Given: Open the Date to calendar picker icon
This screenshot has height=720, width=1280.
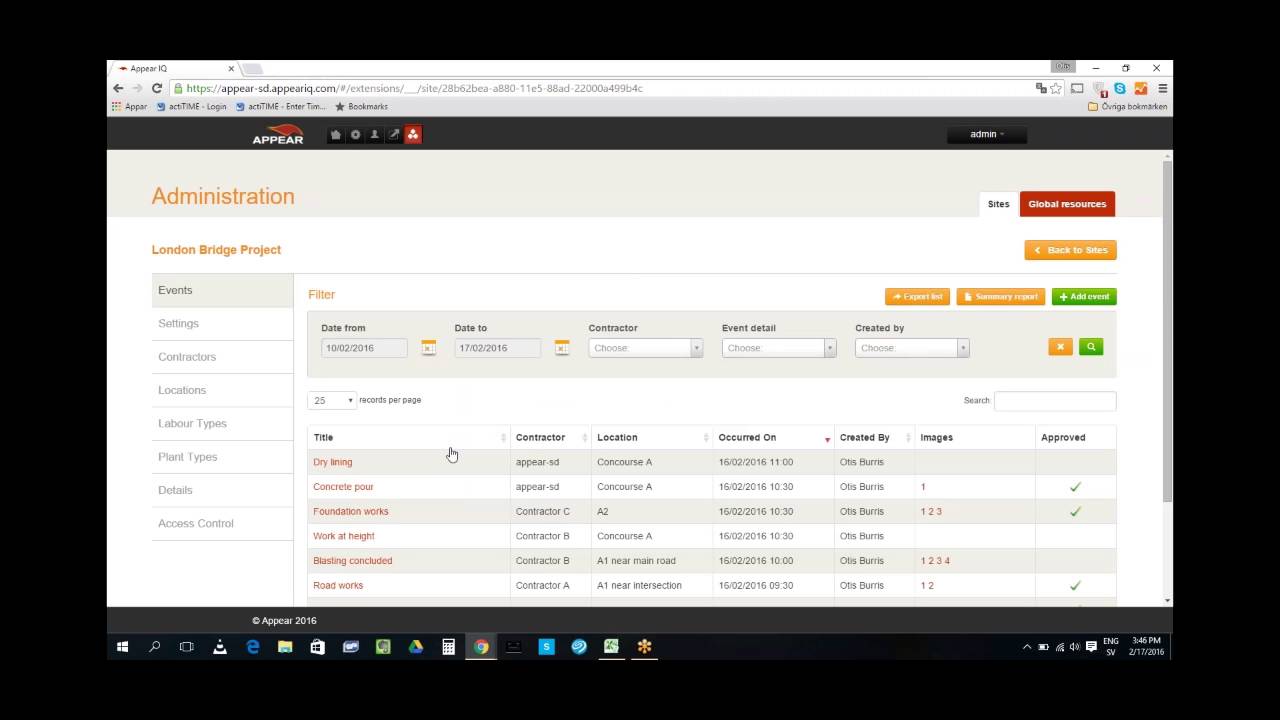Looking at the screenshot, I should pyautogui.click(x=562, y=348).
